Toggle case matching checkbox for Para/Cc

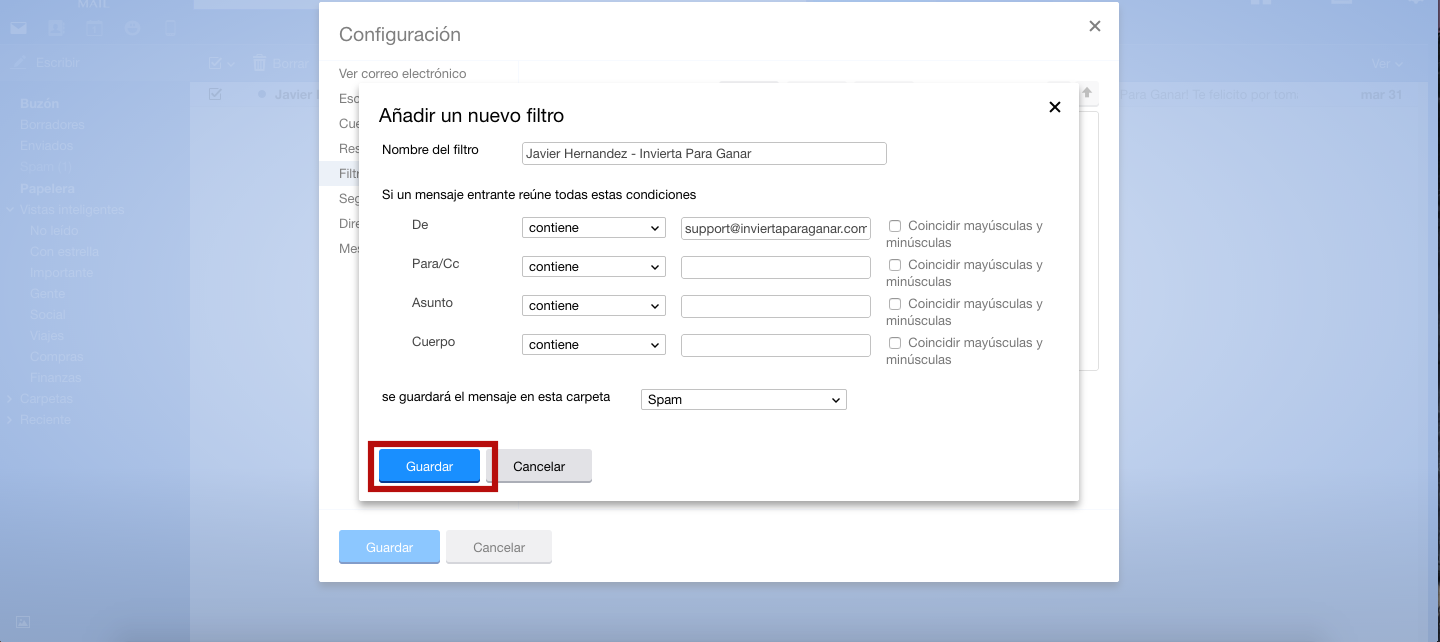(x=895, y=265)
